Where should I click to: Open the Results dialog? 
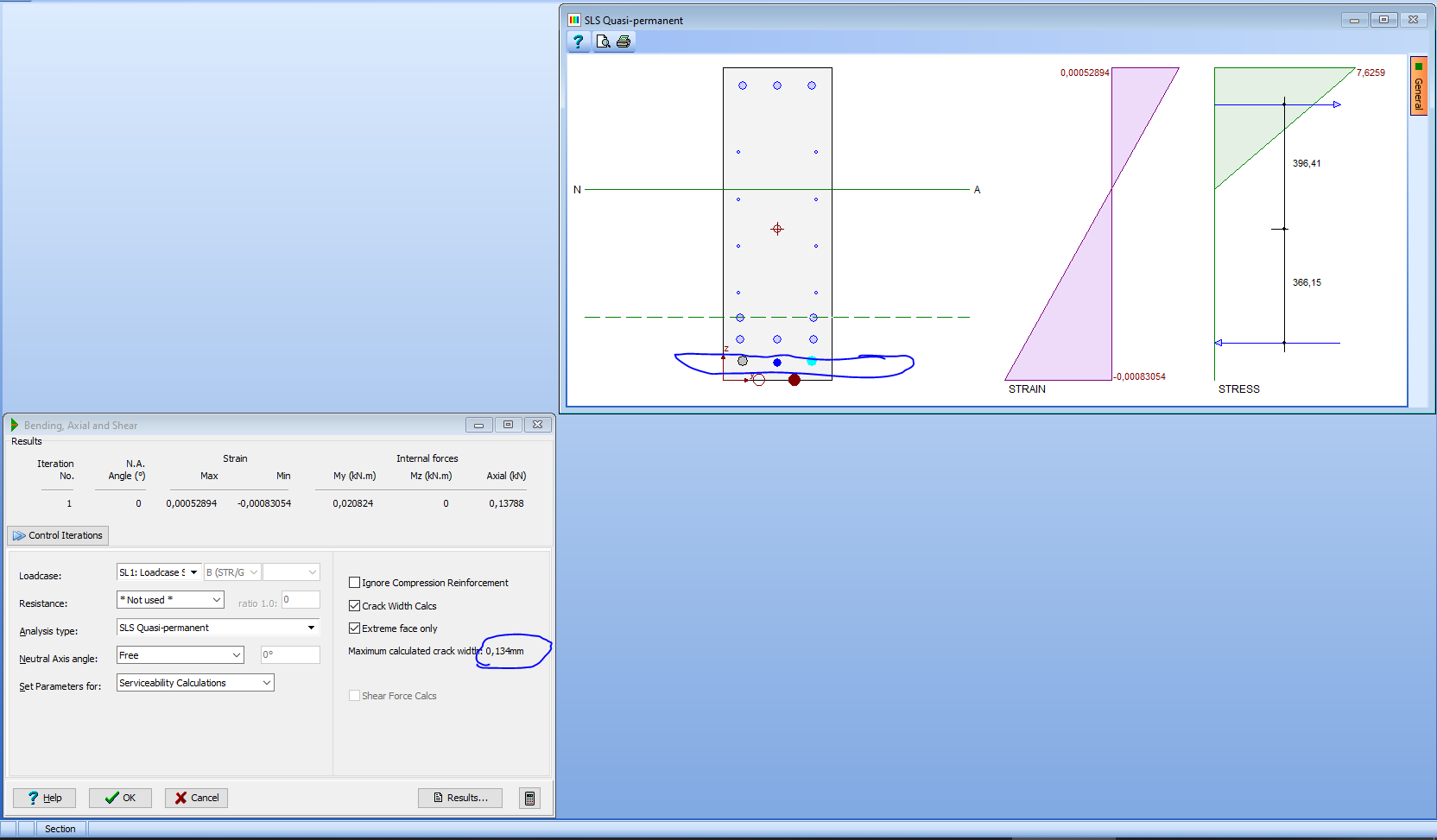(459, 797)
